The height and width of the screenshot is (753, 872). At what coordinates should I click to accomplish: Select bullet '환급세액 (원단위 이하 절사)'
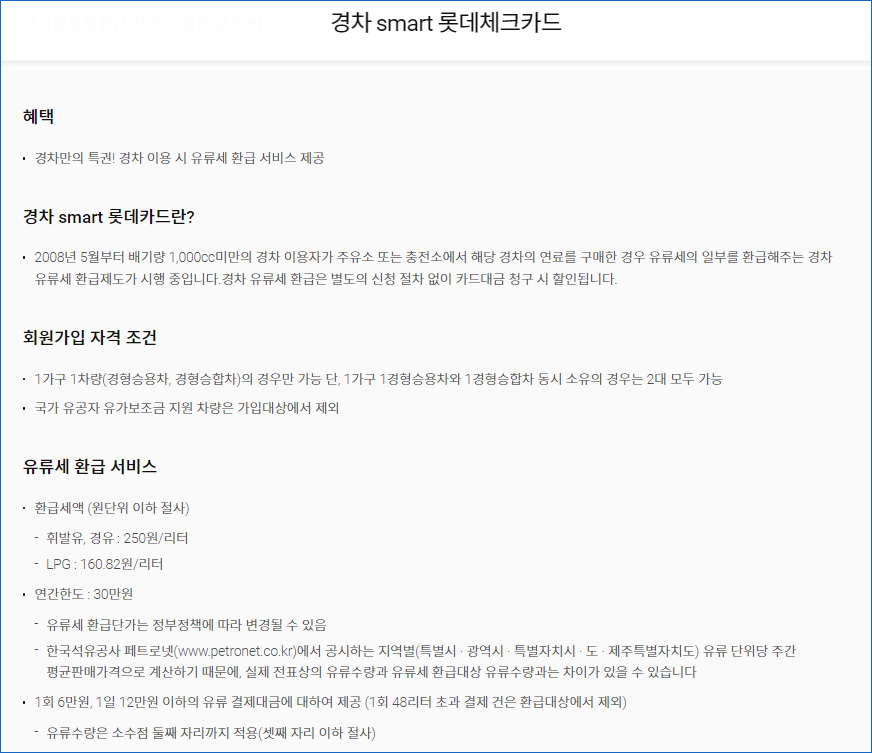112,508
